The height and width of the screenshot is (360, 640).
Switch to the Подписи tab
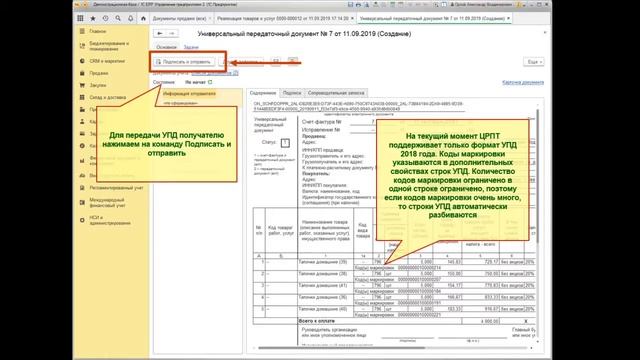point(292,93)
